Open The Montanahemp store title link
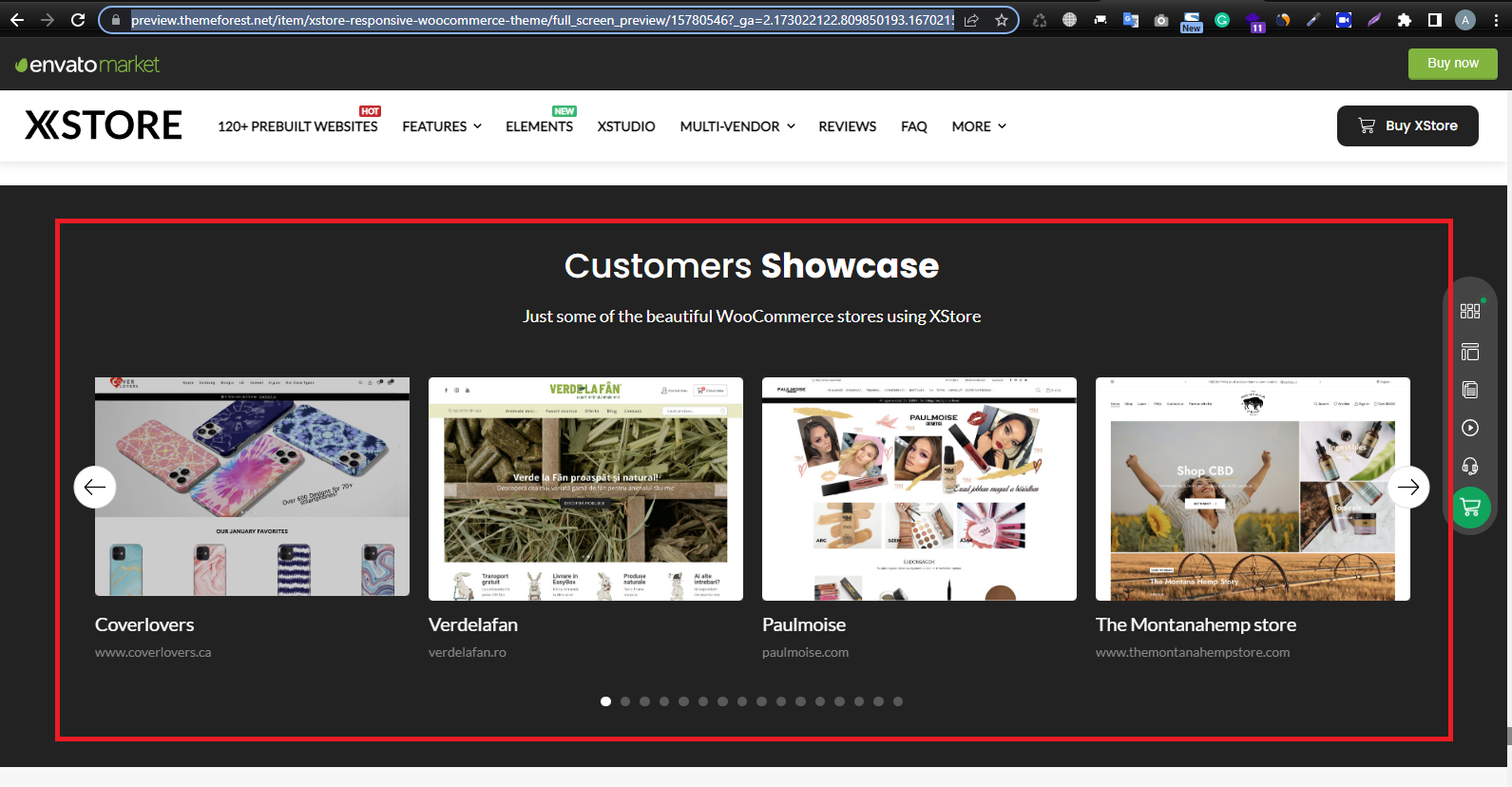 (x=1196, y=624)
